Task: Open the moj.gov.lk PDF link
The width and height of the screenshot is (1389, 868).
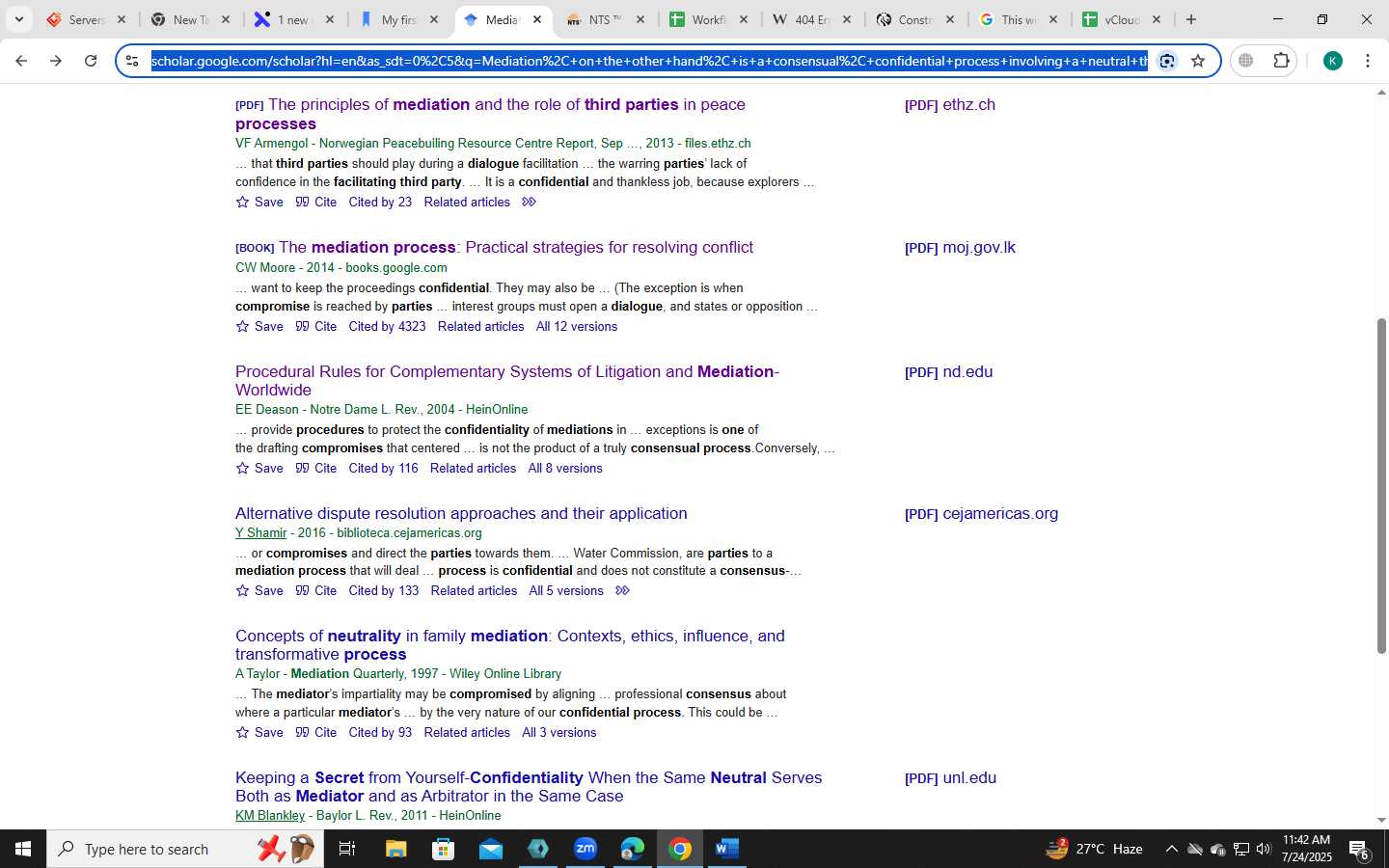Action: tap(960, 247)
